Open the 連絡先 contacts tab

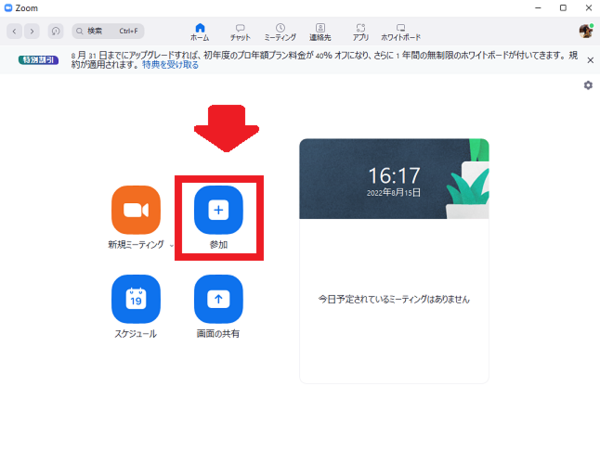pyautogui.click(x=320, y=32)
